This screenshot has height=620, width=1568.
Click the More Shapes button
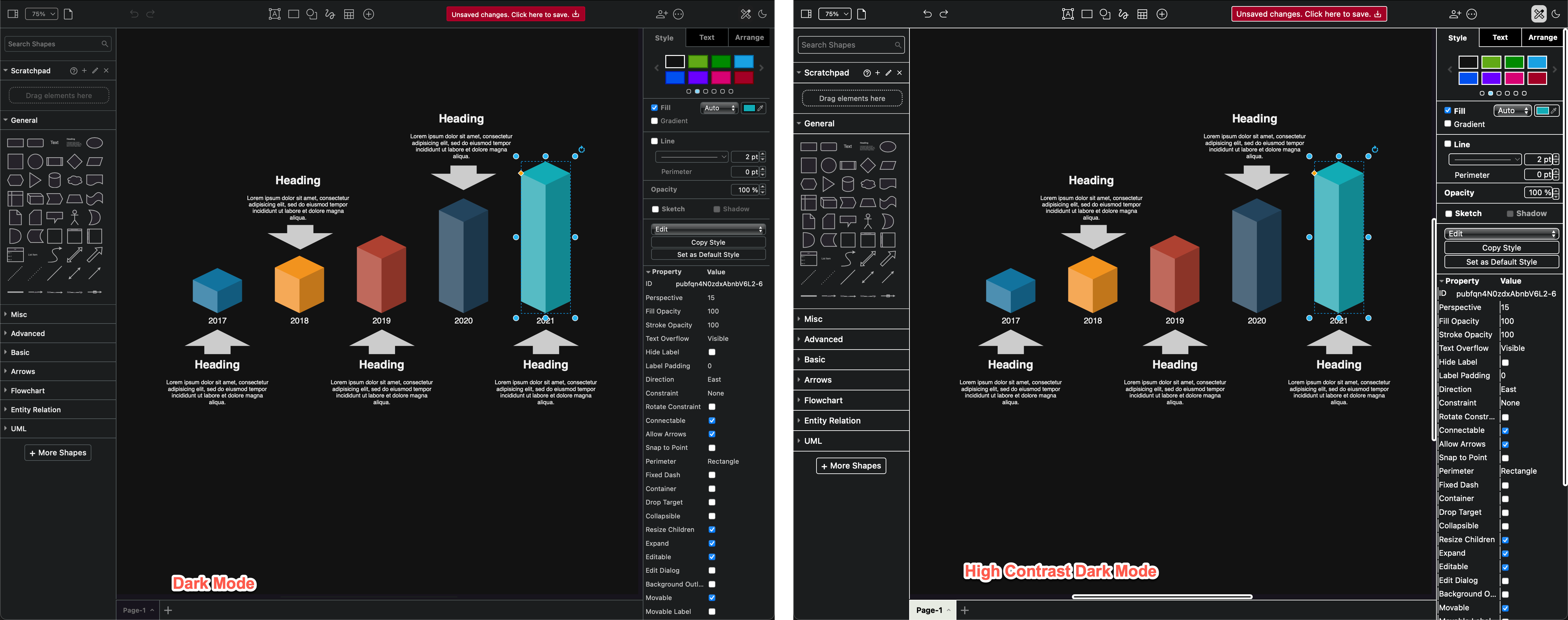[x=57, y=452]
